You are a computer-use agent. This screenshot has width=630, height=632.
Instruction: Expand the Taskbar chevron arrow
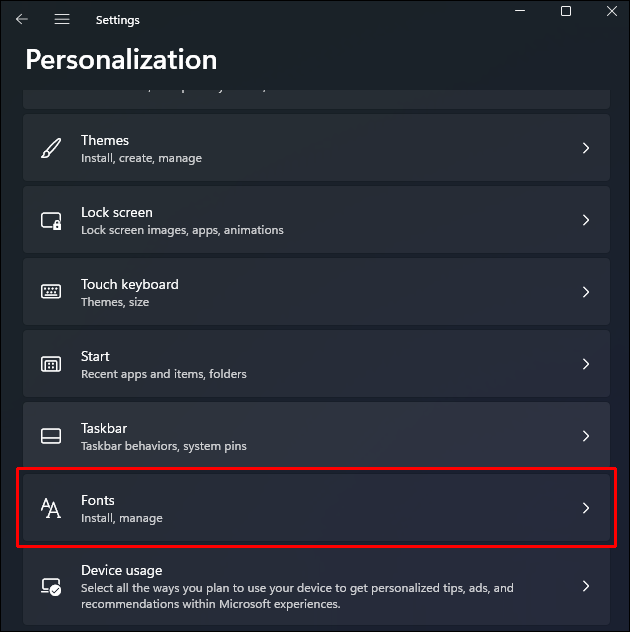tap(586, 436)
